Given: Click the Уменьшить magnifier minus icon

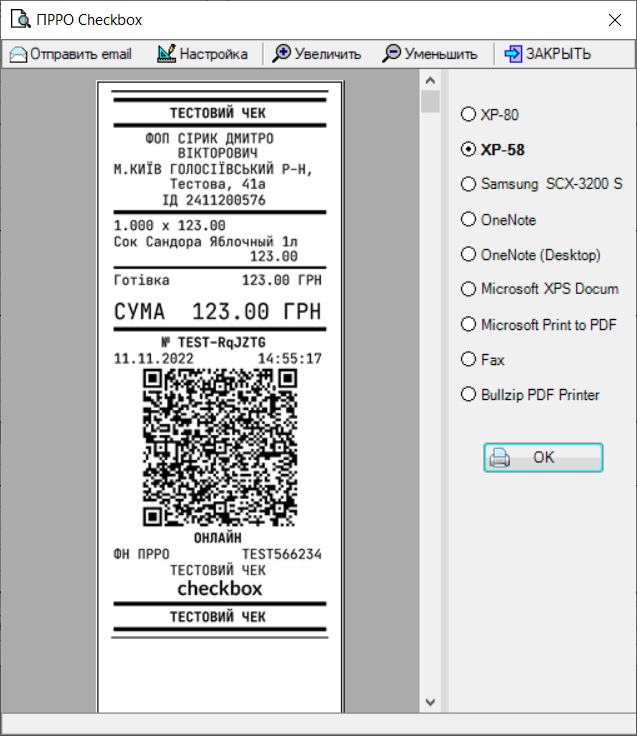Looking at the screenshot, I should (x=391, y=54).
